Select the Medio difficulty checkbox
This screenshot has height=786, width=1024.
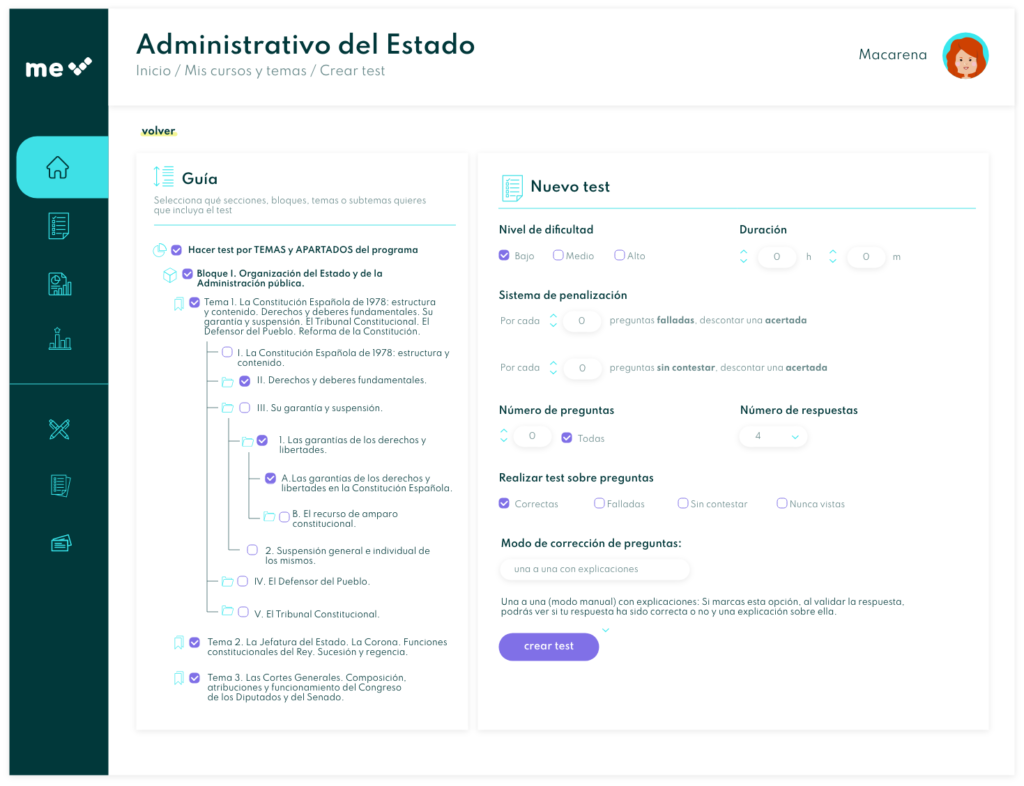[558, 255]
